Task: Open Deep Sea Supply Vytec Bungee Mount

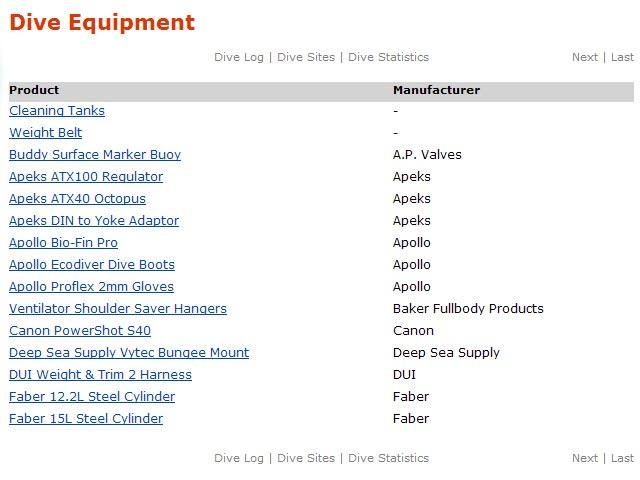Action: pyautogui.click(x=129, y=353)
